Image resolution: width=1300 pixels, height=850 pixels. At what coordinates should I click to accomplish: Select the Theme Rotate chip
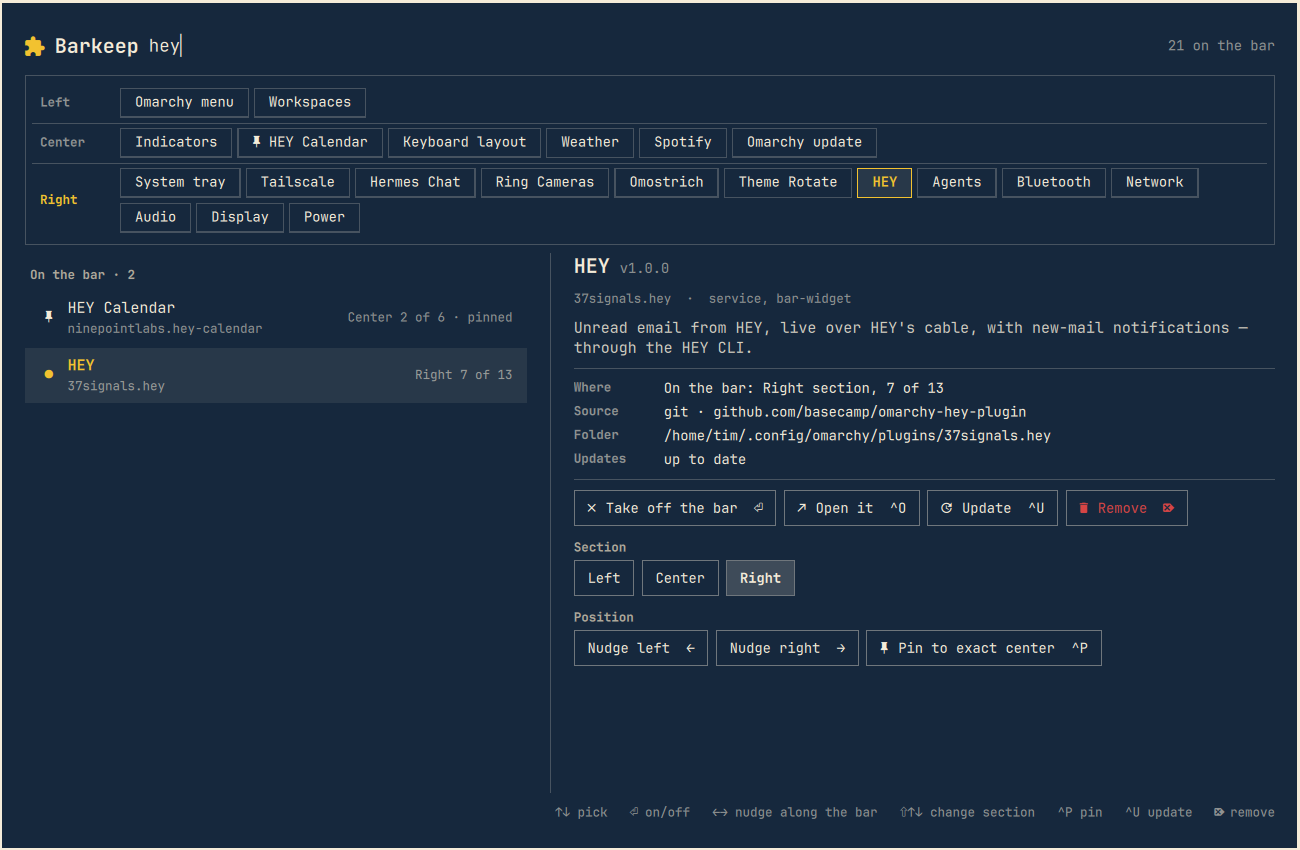tap(788, 182)
